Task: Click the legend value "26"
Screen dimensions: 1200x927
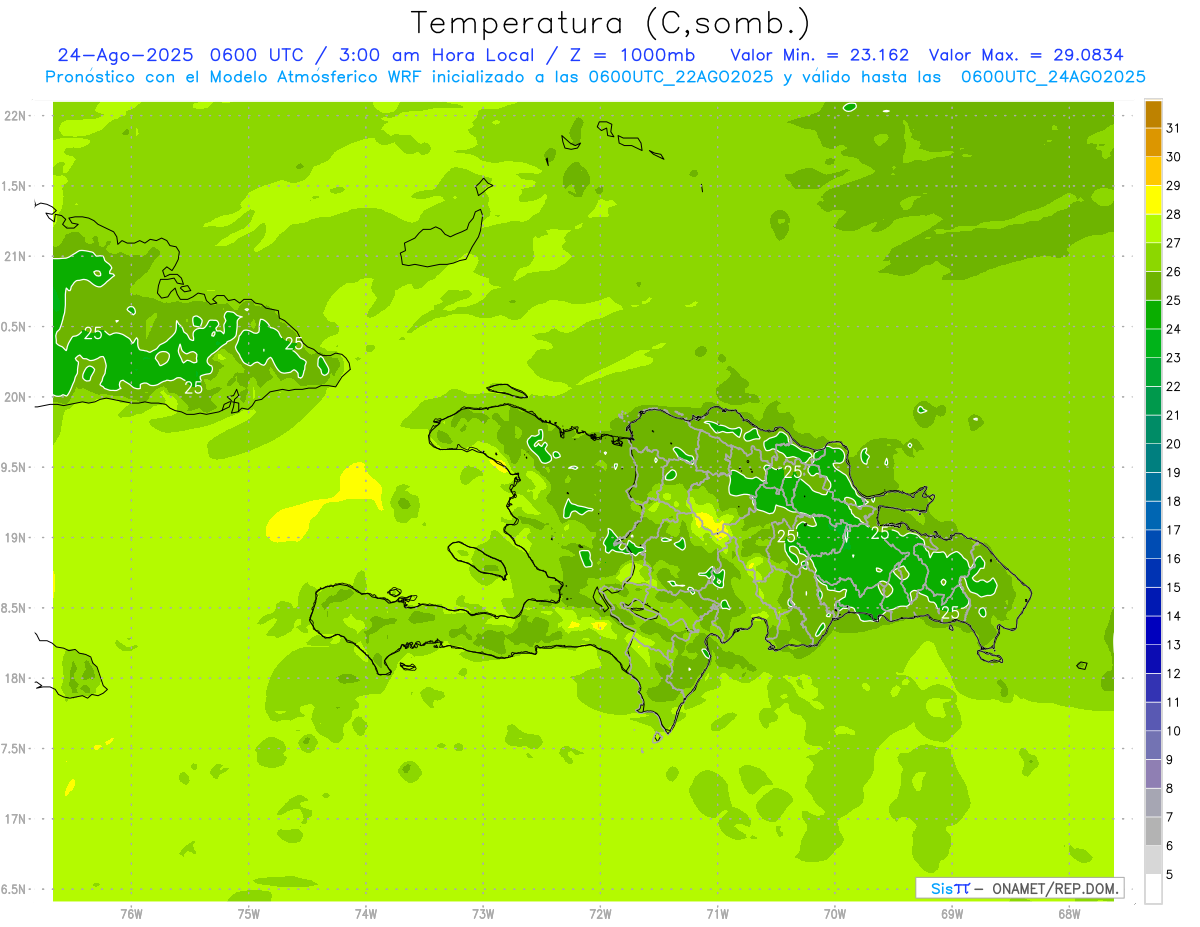Action: pyautogui.click(x=1174, y=272)
